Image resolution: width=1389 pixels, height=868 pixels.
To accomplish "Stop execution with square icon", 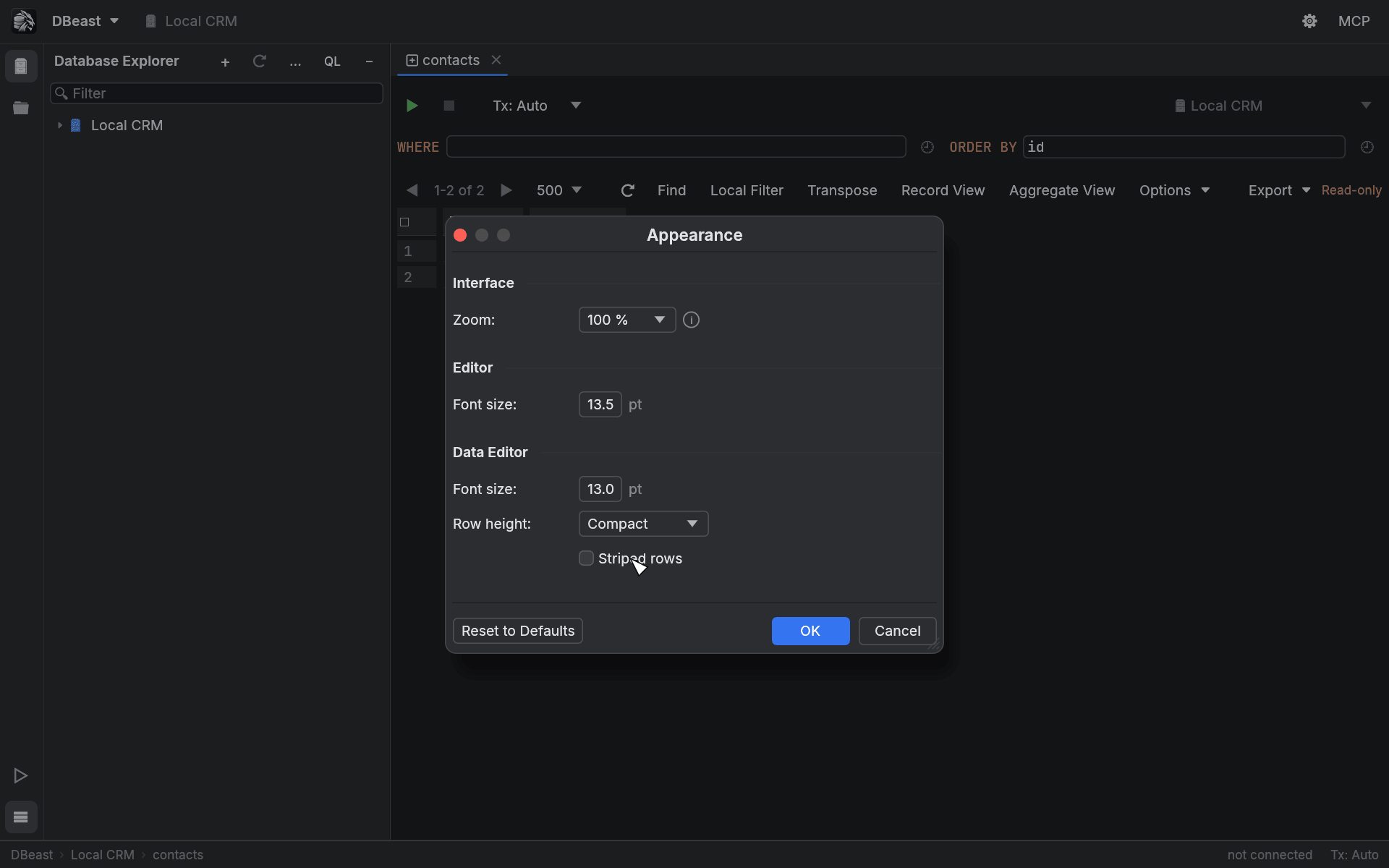I will coord(449,106).
